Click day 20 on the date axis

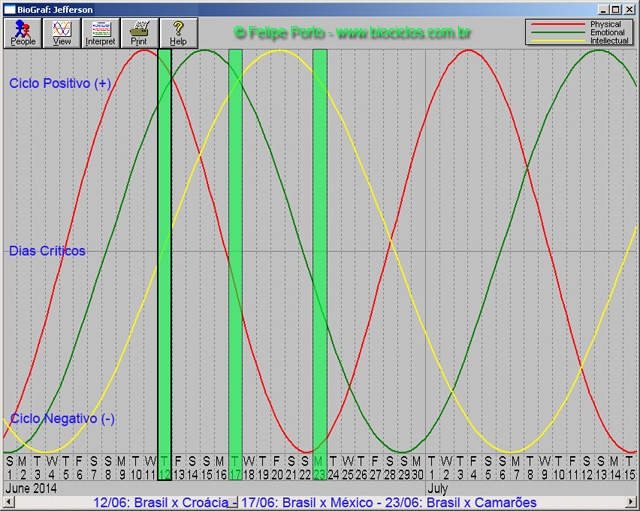[277, 475]
